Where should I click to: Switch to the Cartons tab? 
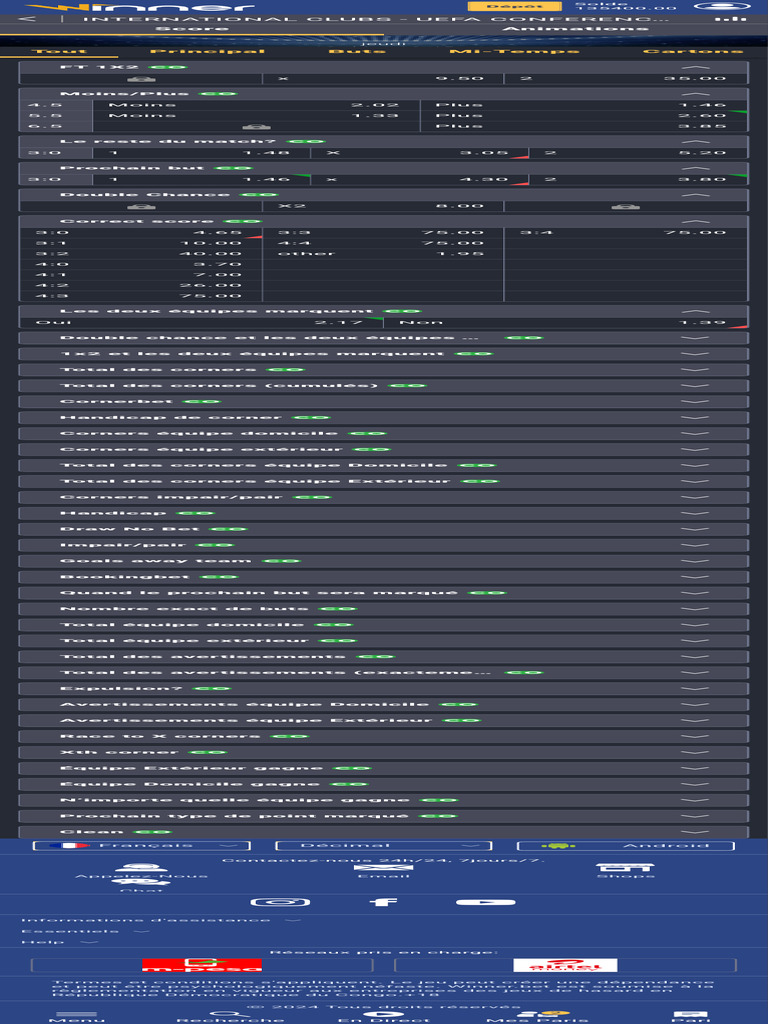[x=693, y=51]
